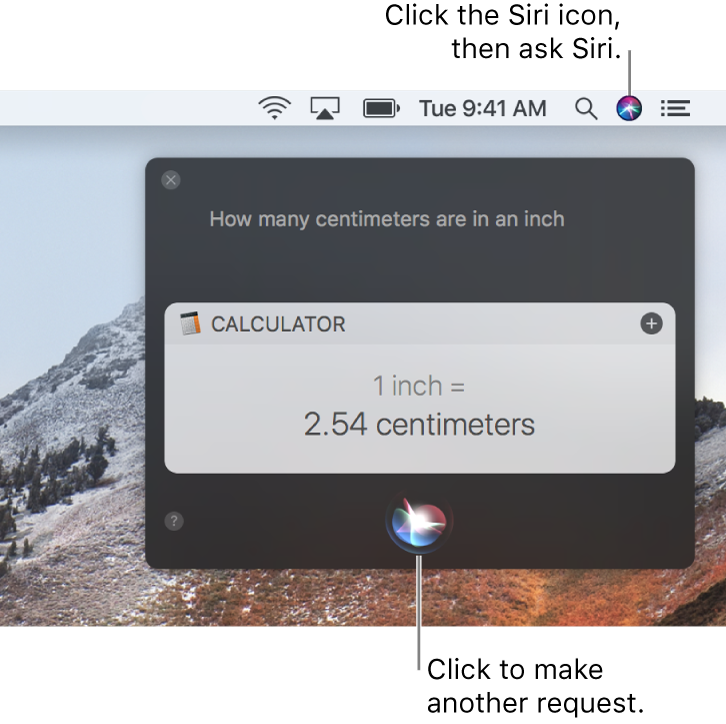Click the Tue 9:41 AM clock

[482, 109]
